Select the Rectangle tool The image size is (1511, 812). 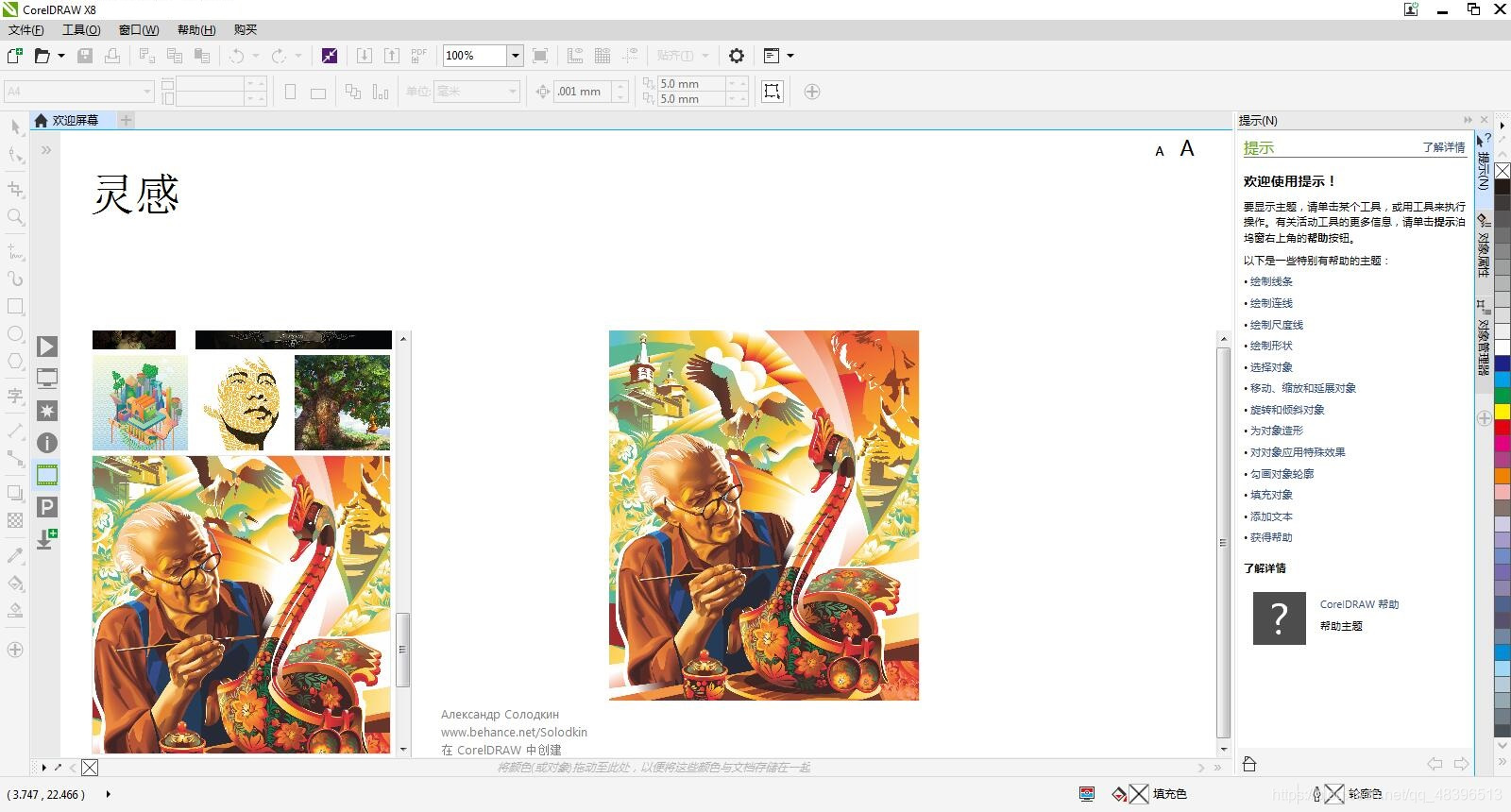(x=15, y=306)
